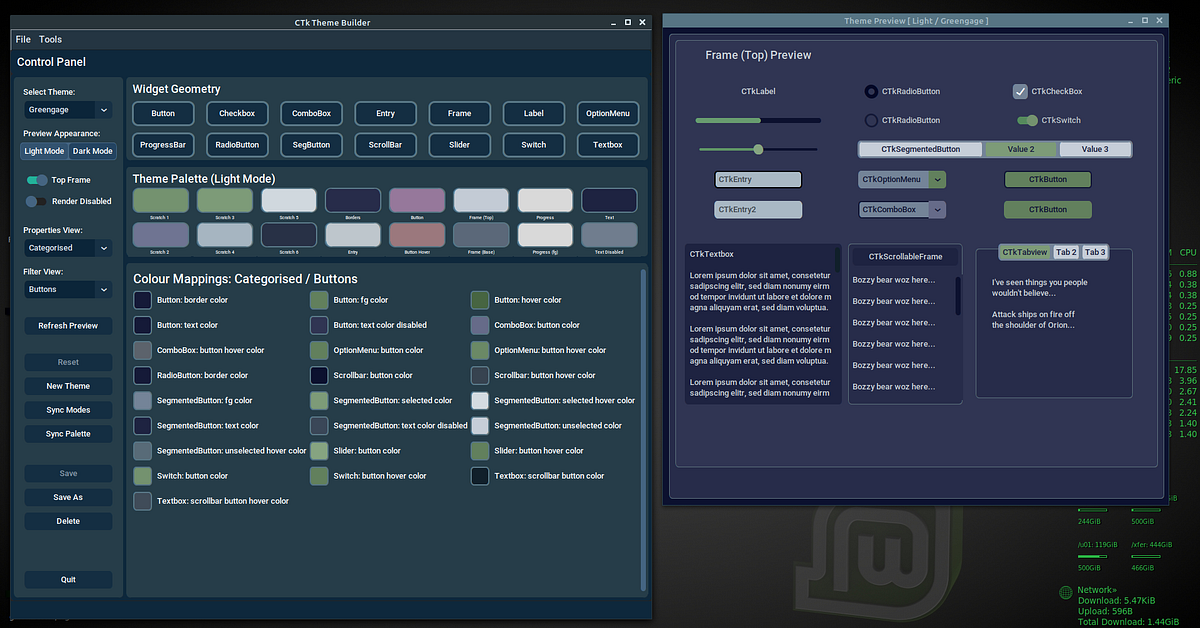Click the Save As button

(x=67, y=497)
